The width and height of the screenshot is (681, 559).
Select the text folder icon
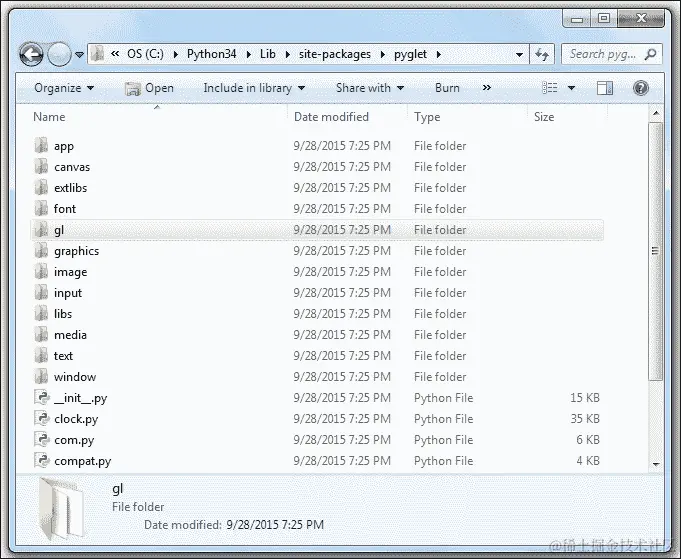41,355
